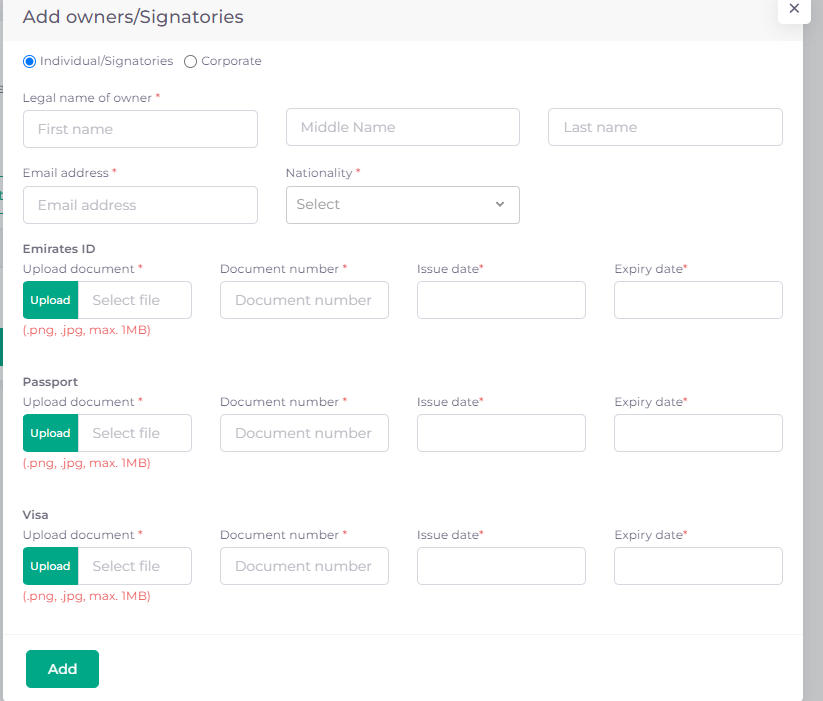Click Visa Document number field
This screenshot has height=701, width=823.
click(x=304, y=566)
